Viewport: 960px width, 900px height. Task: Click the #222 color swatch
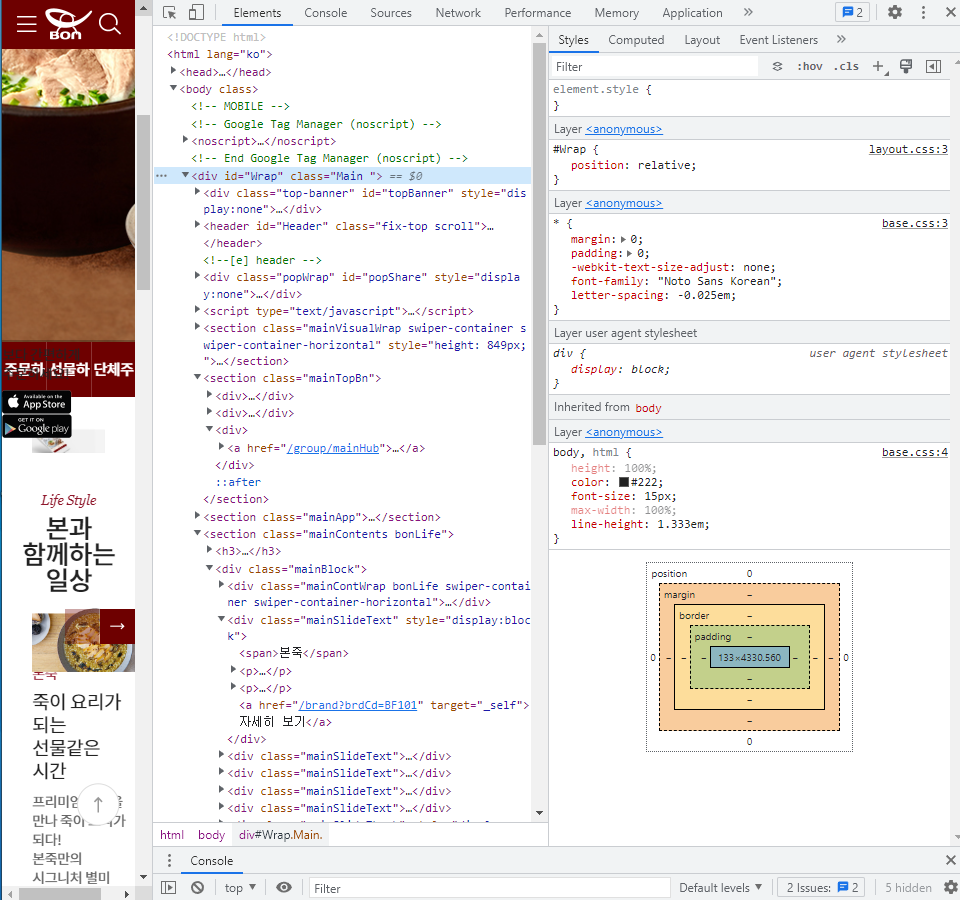click(x=624, y=482)
